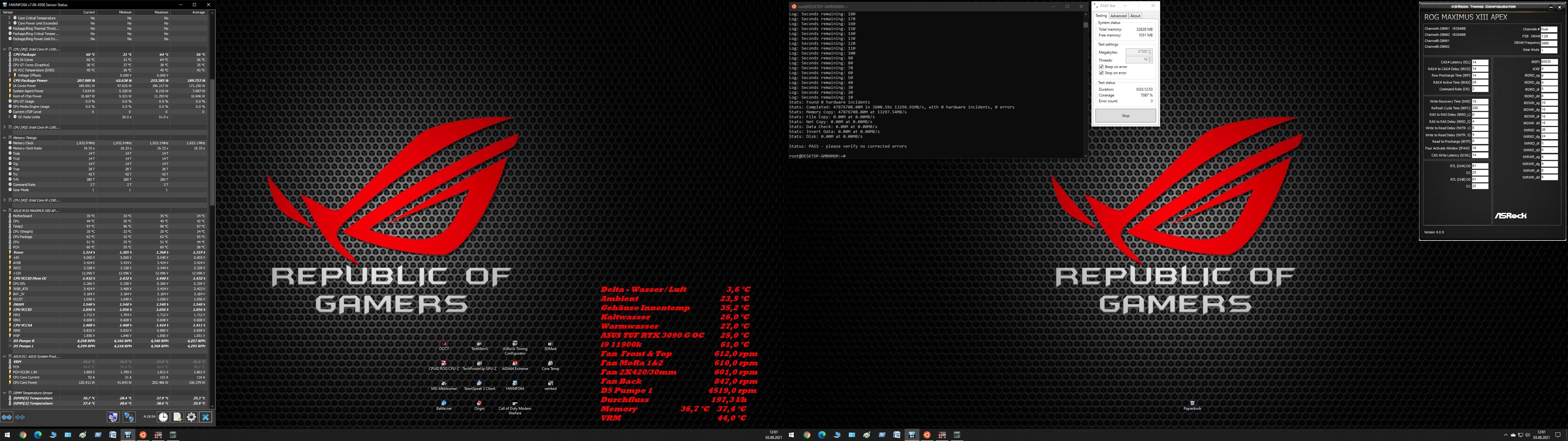Open HWiNFO sensor settings gear icon
The image size is (1568, 441).
pyautogui.click(x=191, y=417)
